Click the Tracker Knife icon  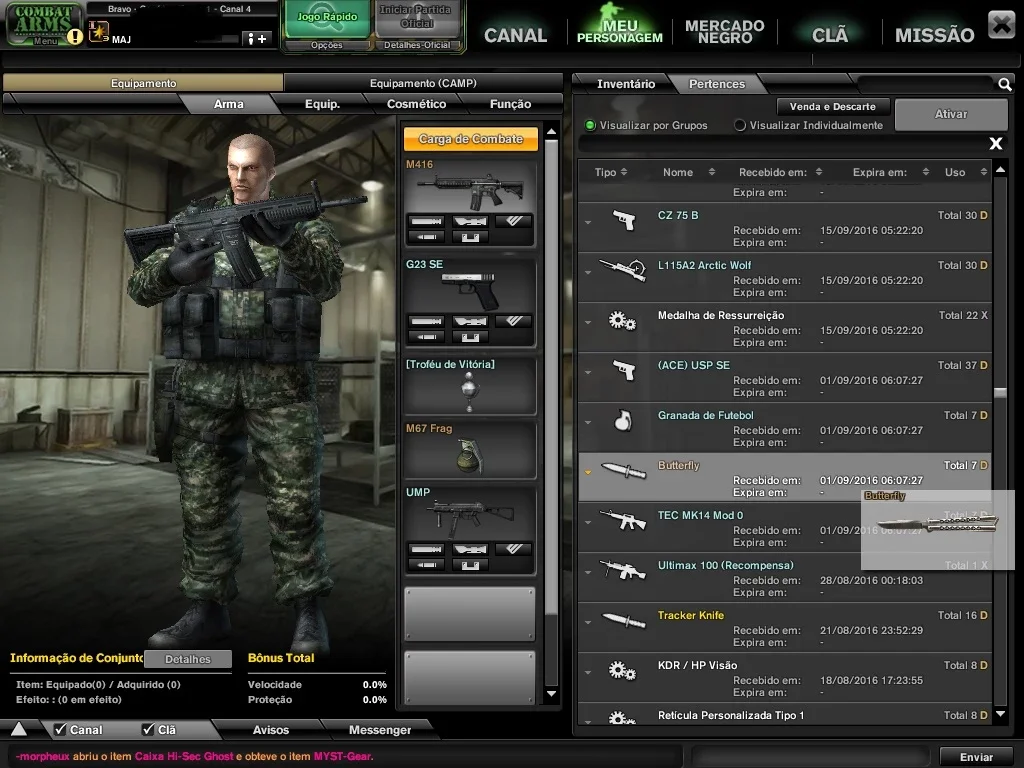[x=623, y=620]
